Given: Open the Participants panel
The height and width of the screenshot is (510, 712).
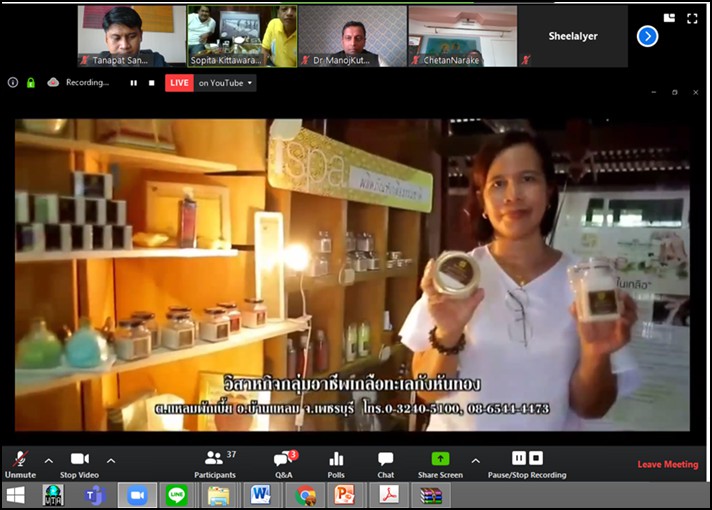Looking at the screenshot, I should 214,460.
